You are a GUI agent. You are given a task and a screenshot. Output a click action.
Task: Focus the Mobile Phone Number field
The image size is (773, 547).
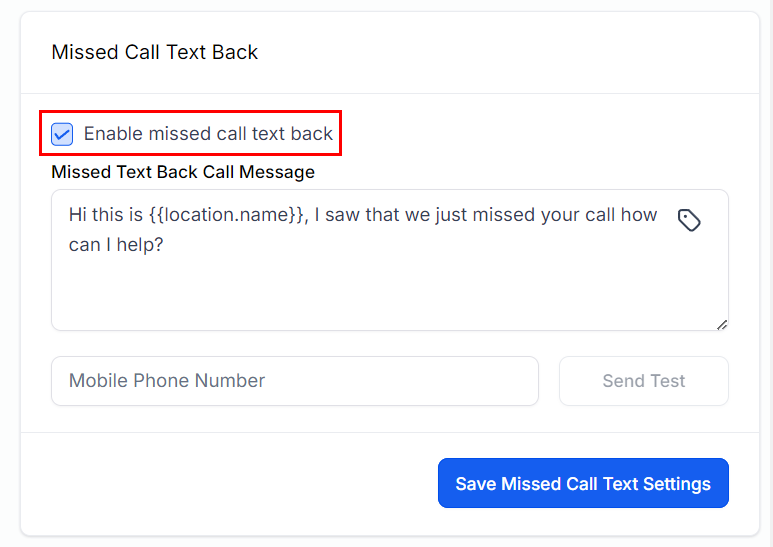click(x=295, y=381)
